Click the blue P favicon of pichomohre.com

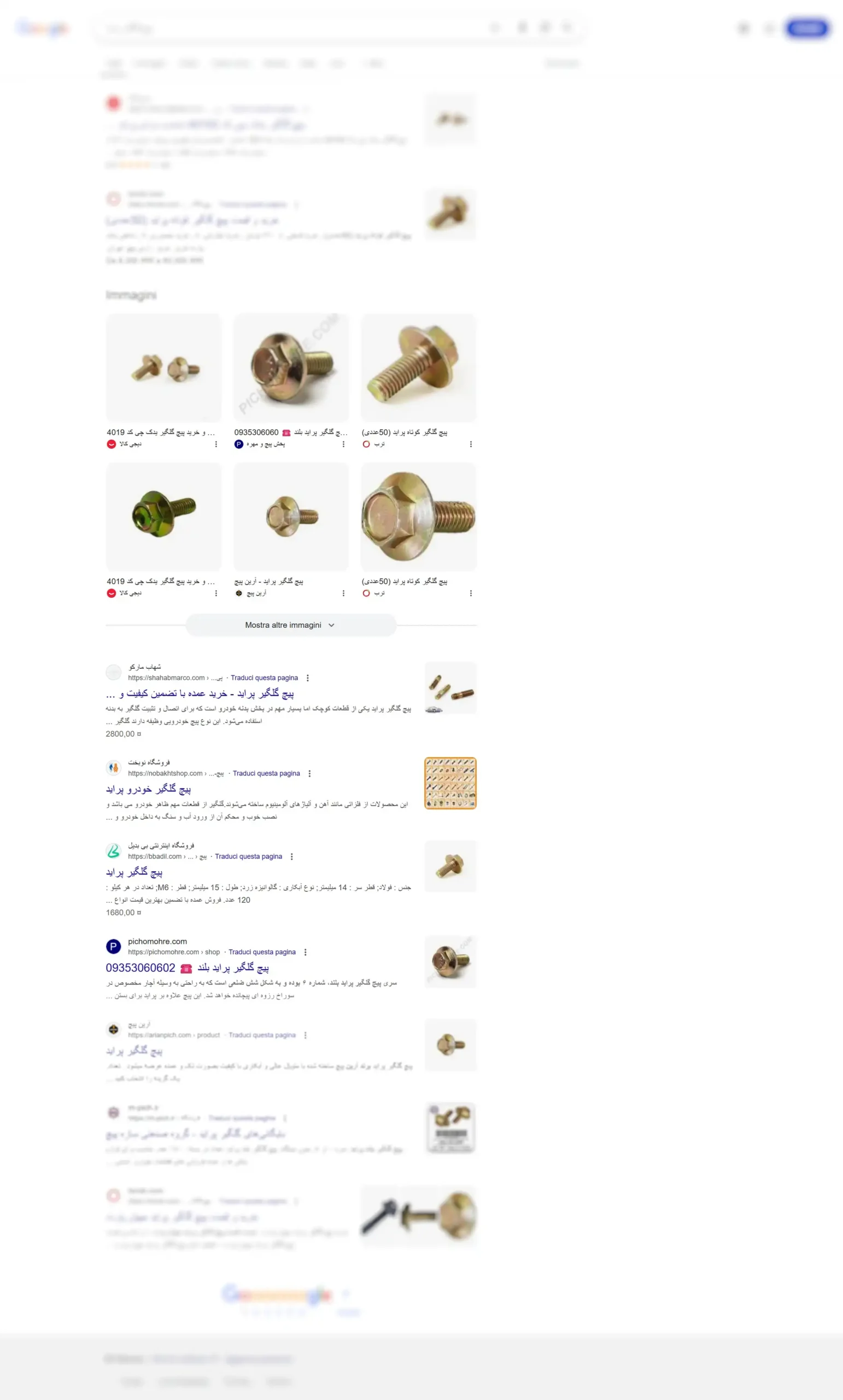click(114, 946)
